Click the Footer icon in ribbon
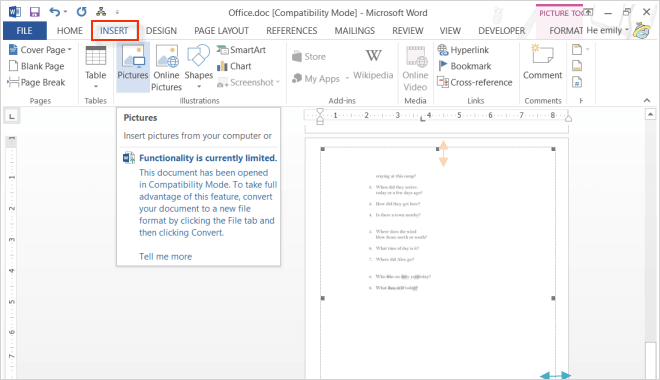This screenshot has width=660, height=380. click(578, 66)
